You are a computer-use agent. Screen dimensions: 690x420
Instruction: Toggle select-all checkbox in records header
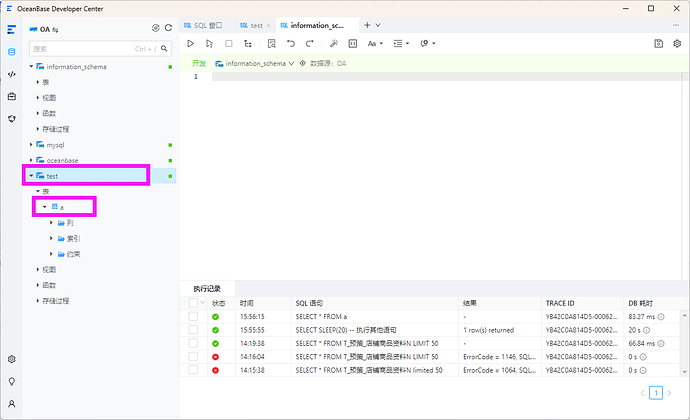click(x=193, y=303)
